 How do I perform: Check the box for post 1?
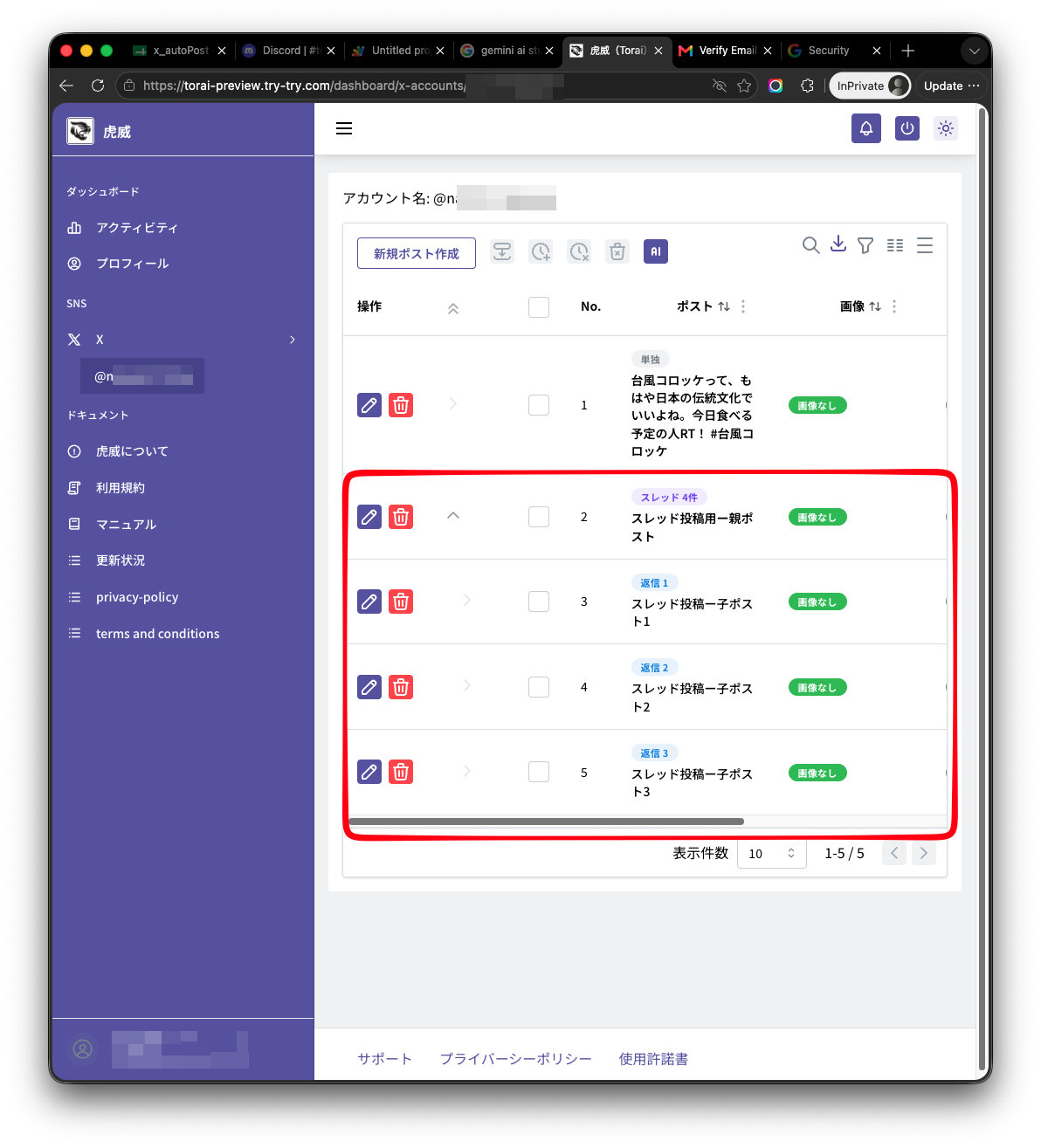tap(539, 405)
